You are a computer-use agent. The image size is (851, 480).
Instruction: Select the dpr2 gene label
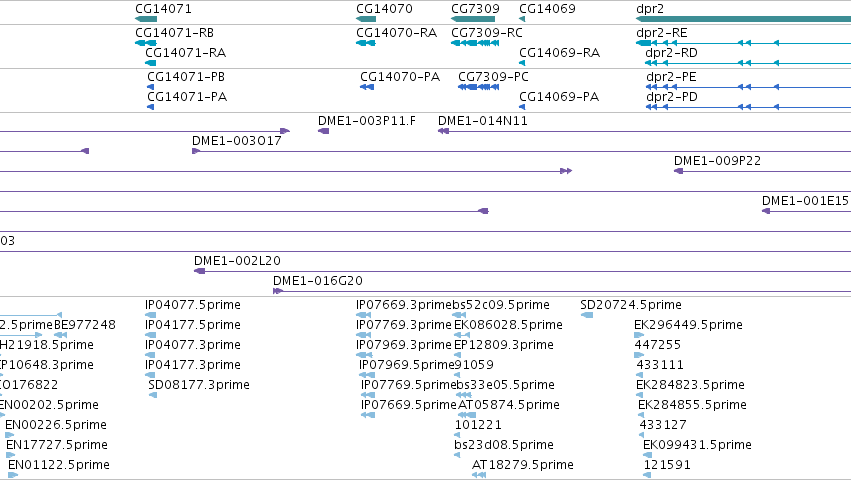point(650,9)
